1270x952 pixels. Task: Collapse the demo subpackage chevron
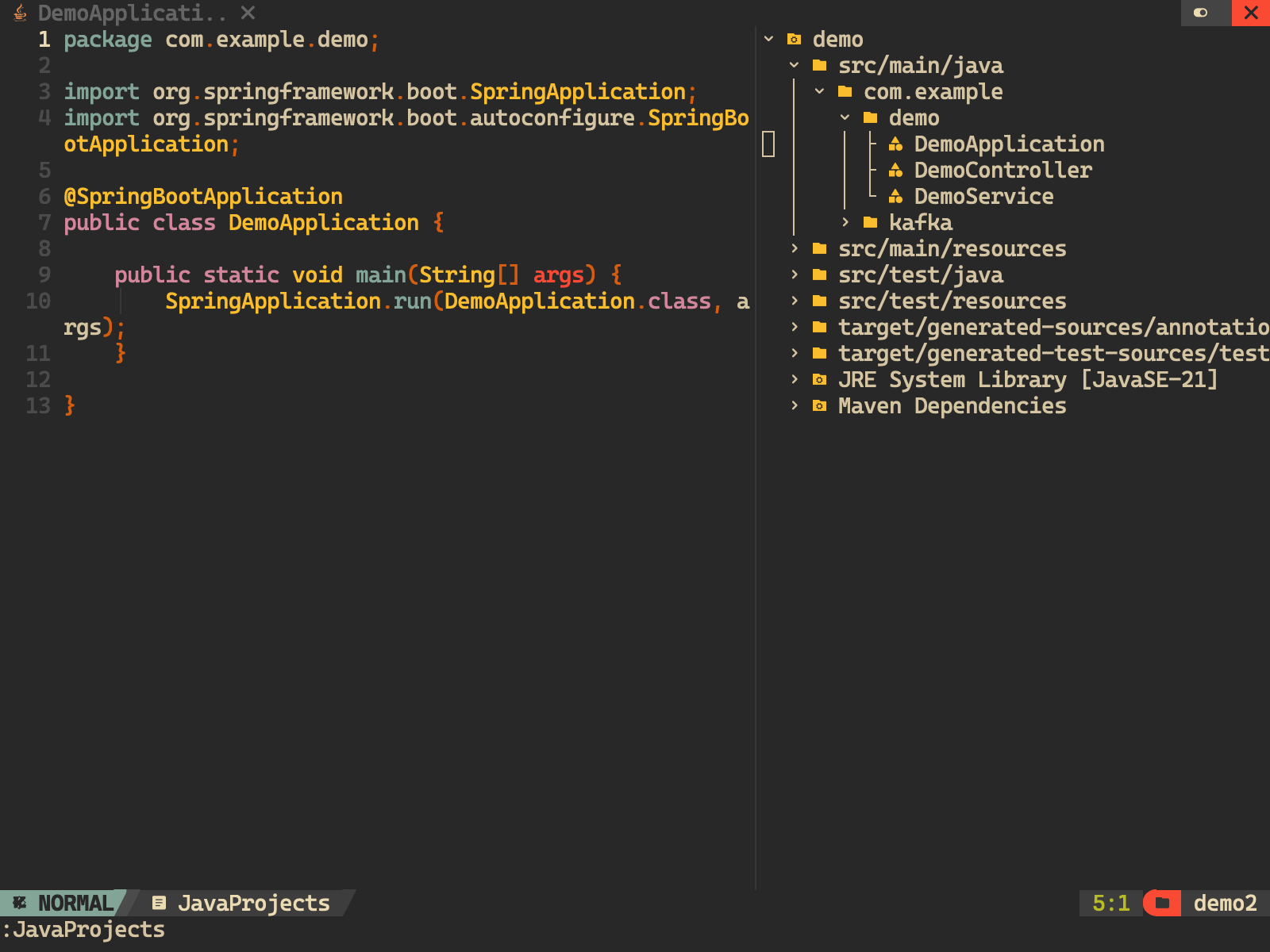pos(845,117)
